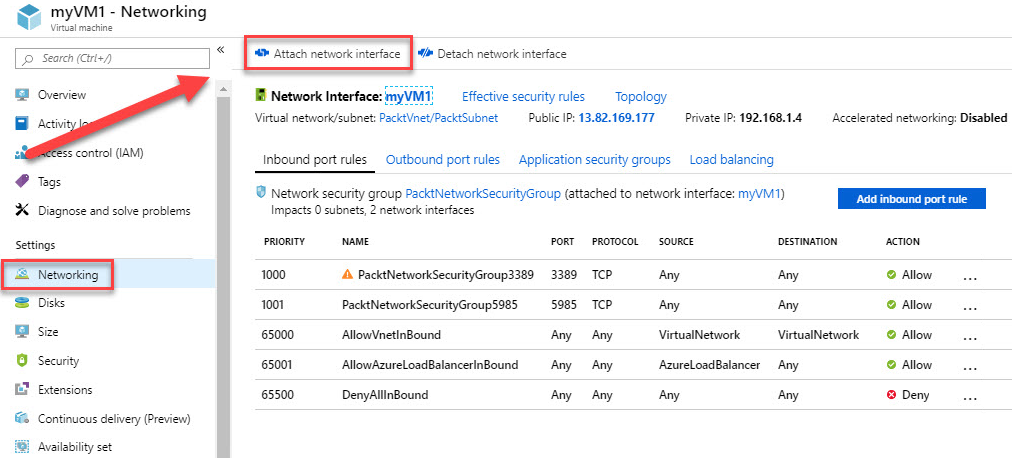The width and height of the screenshot is (1012, 458).
Task: Sort by the NAME column header
Action: [x=355, y=242]
